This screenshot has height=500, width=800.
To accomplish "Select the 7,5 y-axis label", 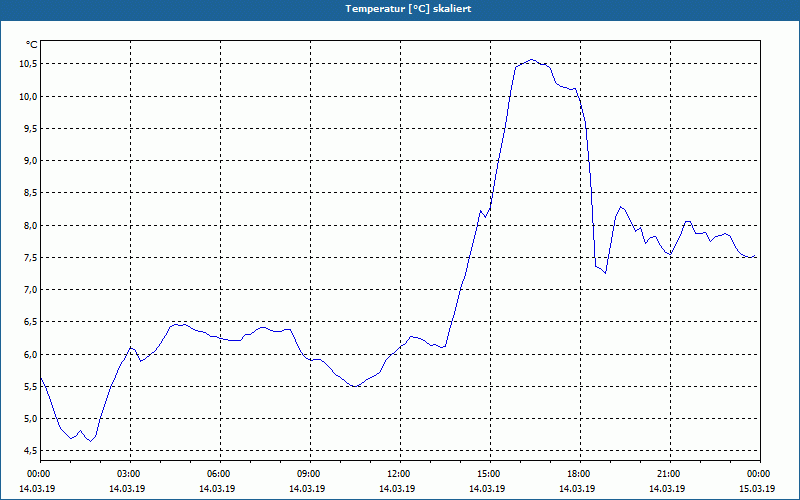I will (x=31, y=258).
